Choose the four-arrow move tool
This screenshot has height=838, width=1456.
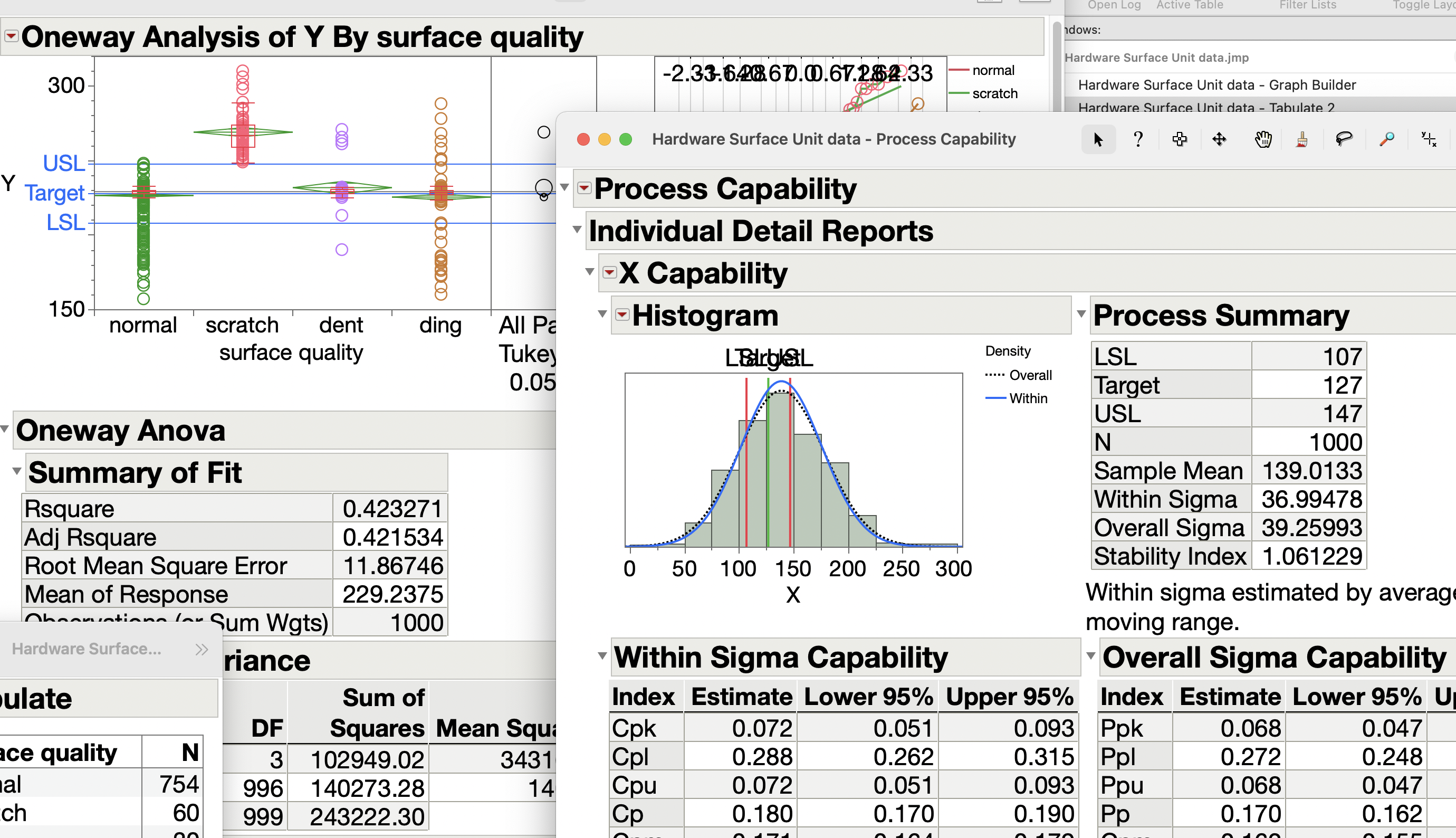pos(1219,139)
